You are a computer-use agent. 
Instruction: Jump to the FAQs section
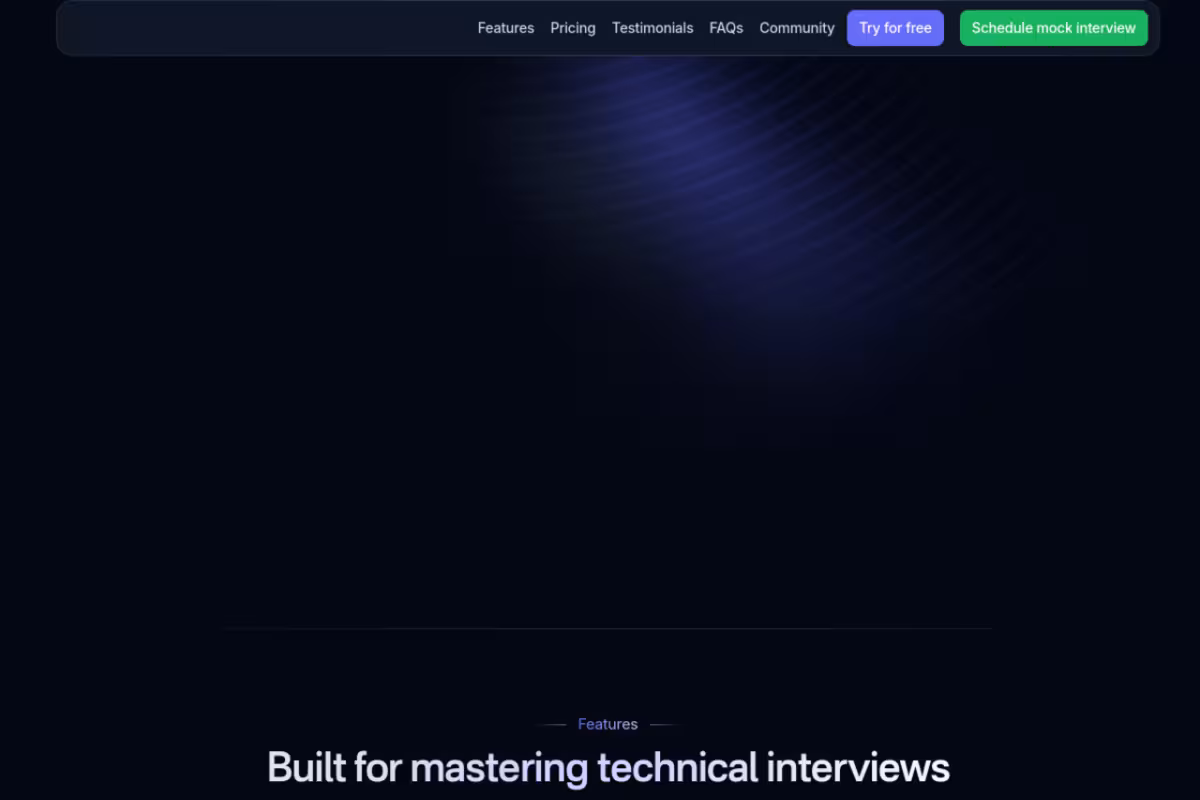[726, 28]
